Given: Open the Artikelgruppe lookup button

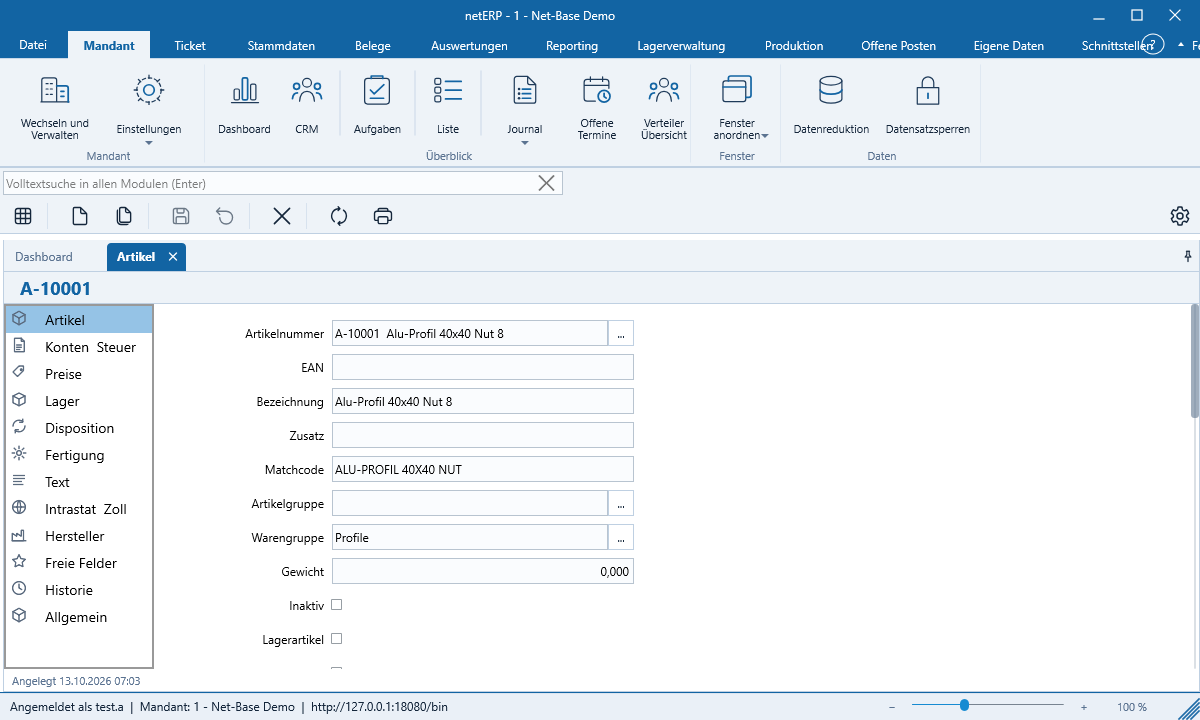Looking at the screenshot, I should click(621, 503).
